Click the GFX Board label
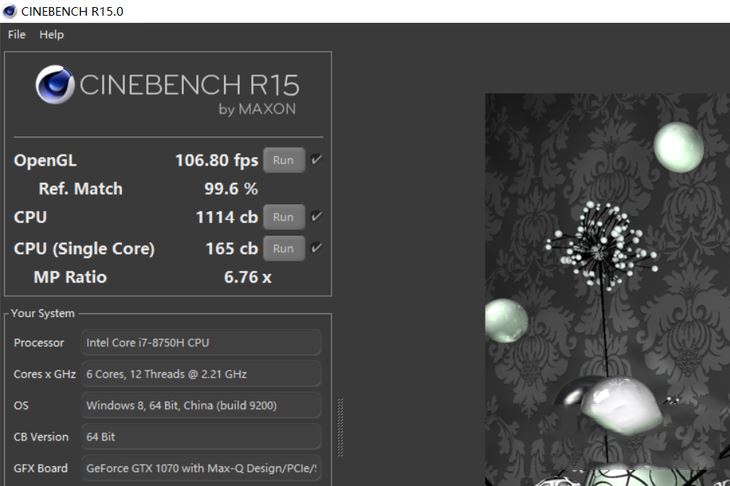Image resolution: width=730 pixels, height=486 pixels. click(41, 468)
